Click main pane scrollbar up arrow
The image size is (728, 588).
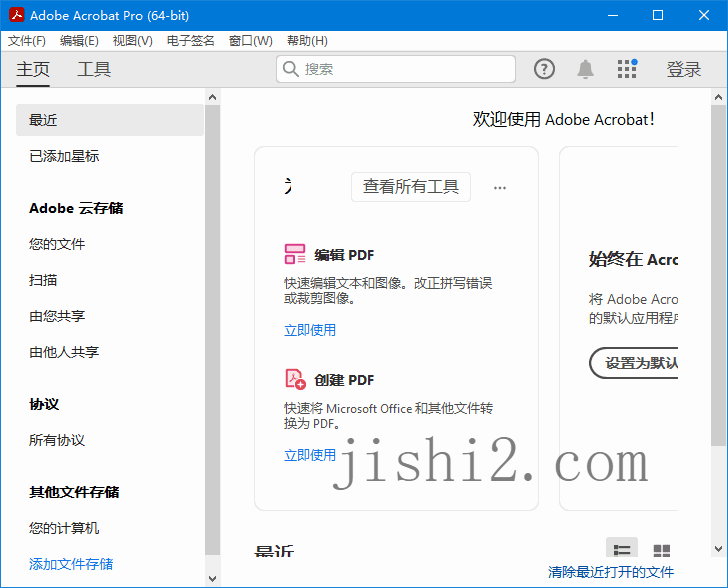point(718,97)
